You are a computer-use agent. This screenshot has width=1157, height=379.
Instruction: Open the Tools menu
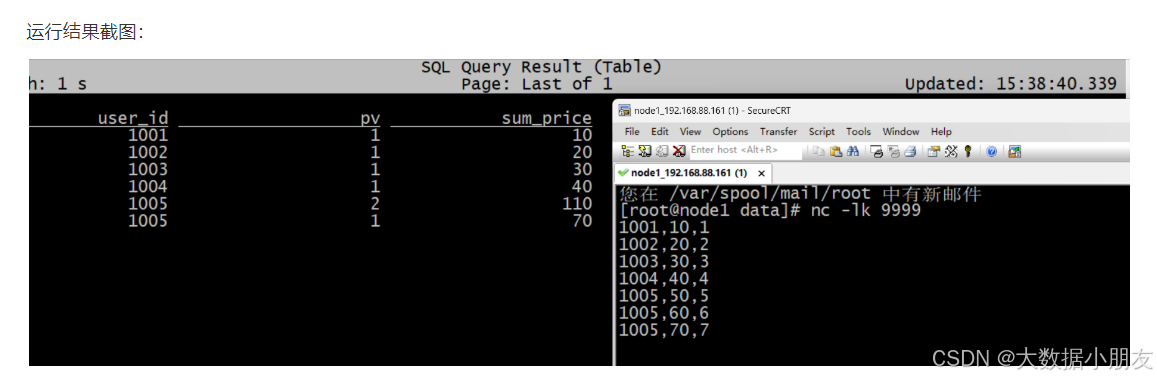point(858,131)
